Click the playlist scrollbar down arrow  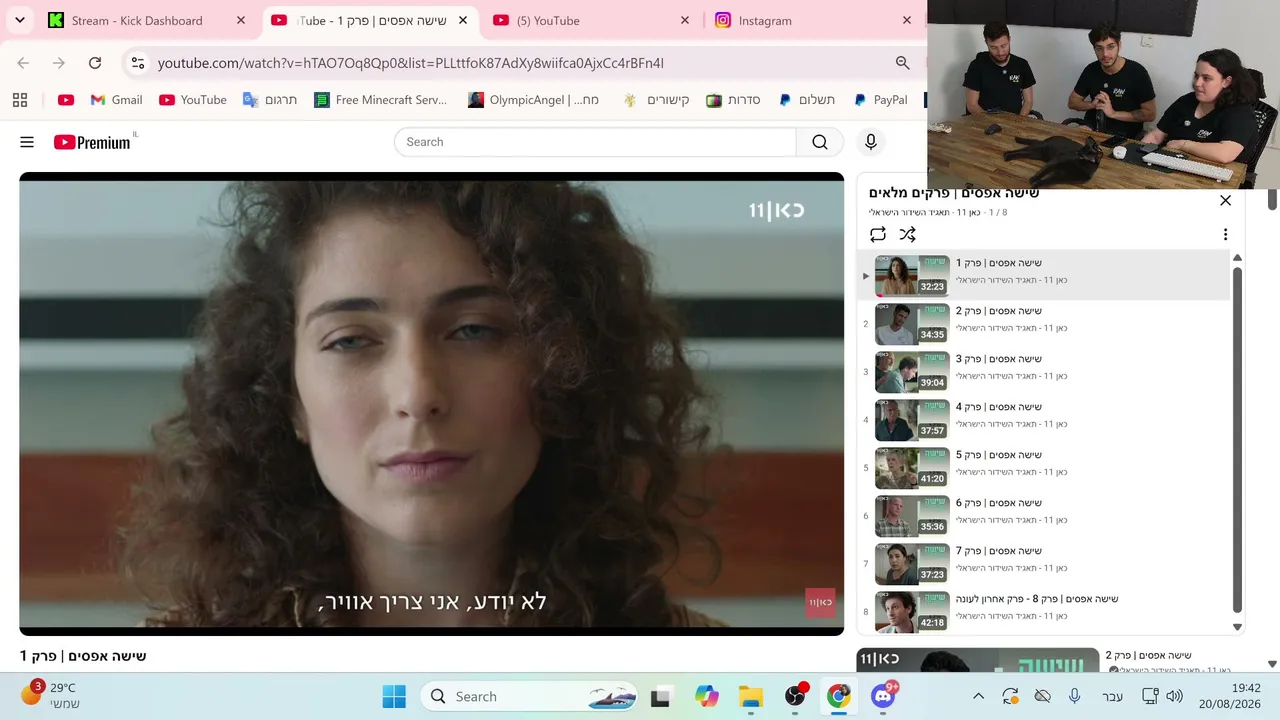pos(1237,627)
